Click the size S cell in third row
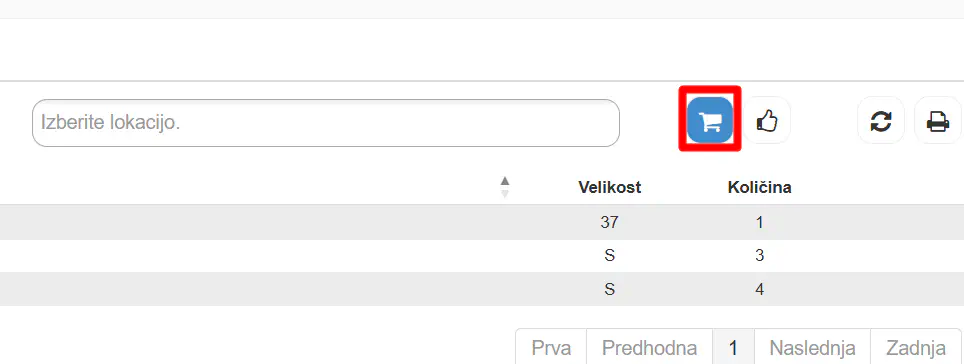Viewport: 964px width, 364px height. tap(609, 289)
